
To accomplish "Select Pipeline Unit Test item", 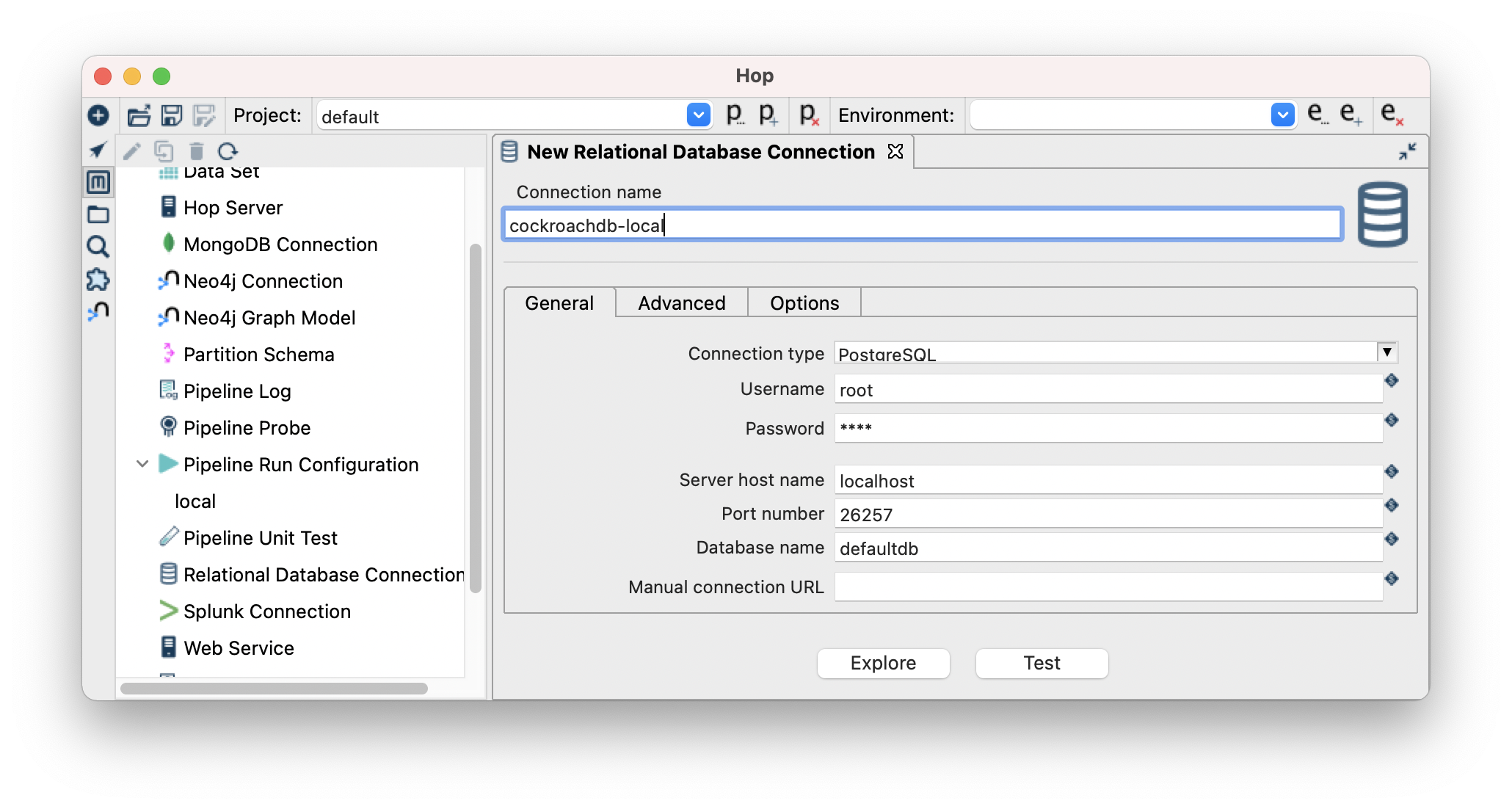I will pos(260,538).
